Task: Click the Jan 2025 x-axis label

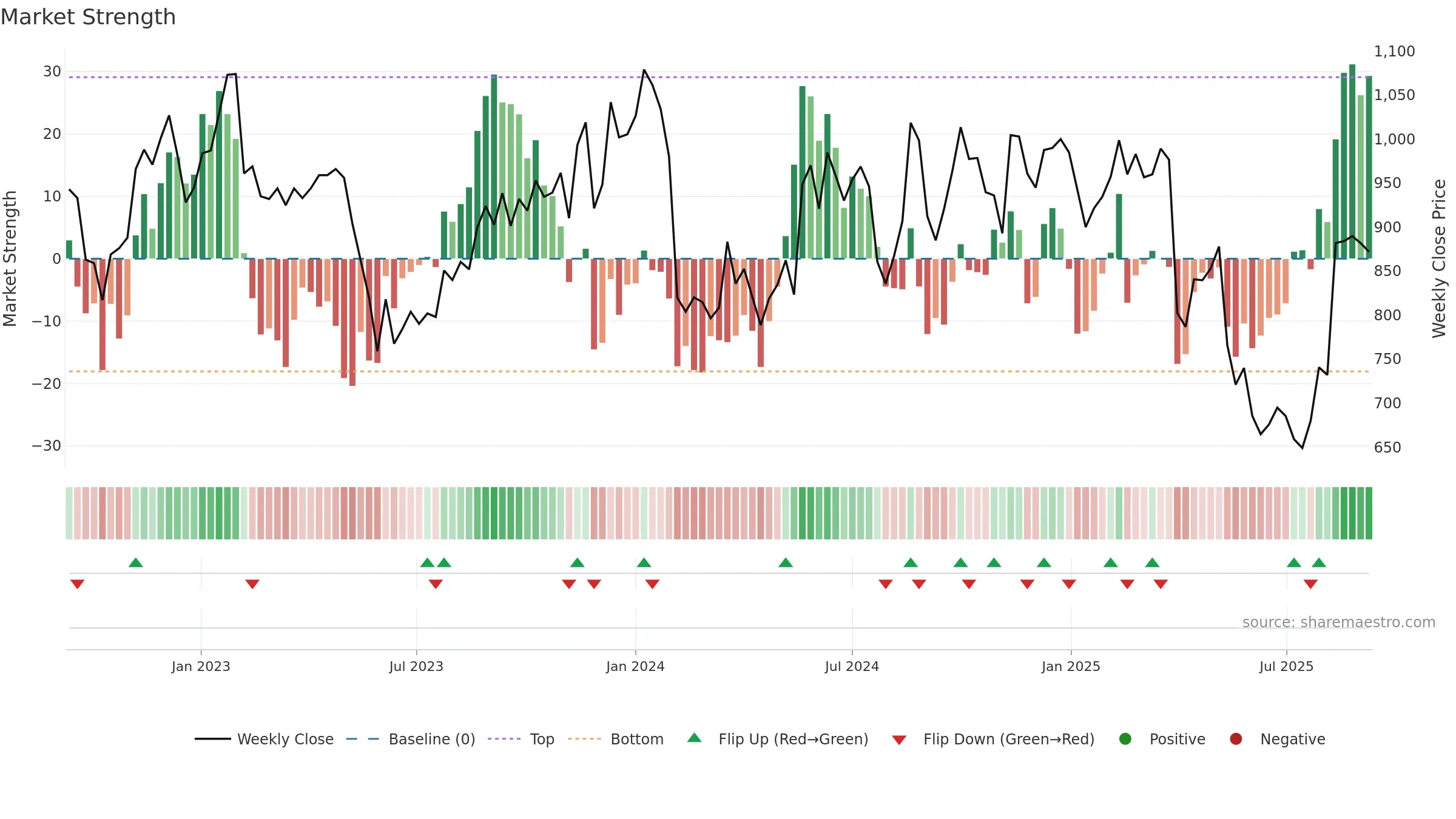Action: pyautogui.click(x=1071, y=666)
